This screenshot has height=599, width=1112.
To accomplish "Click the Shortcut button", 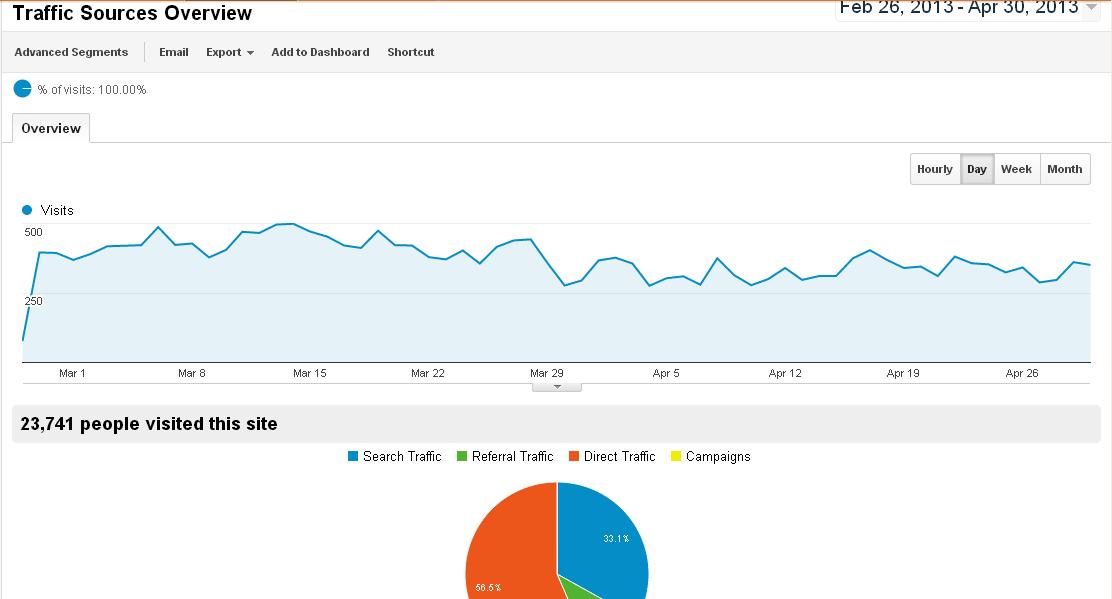I will [x=411, y=52].
